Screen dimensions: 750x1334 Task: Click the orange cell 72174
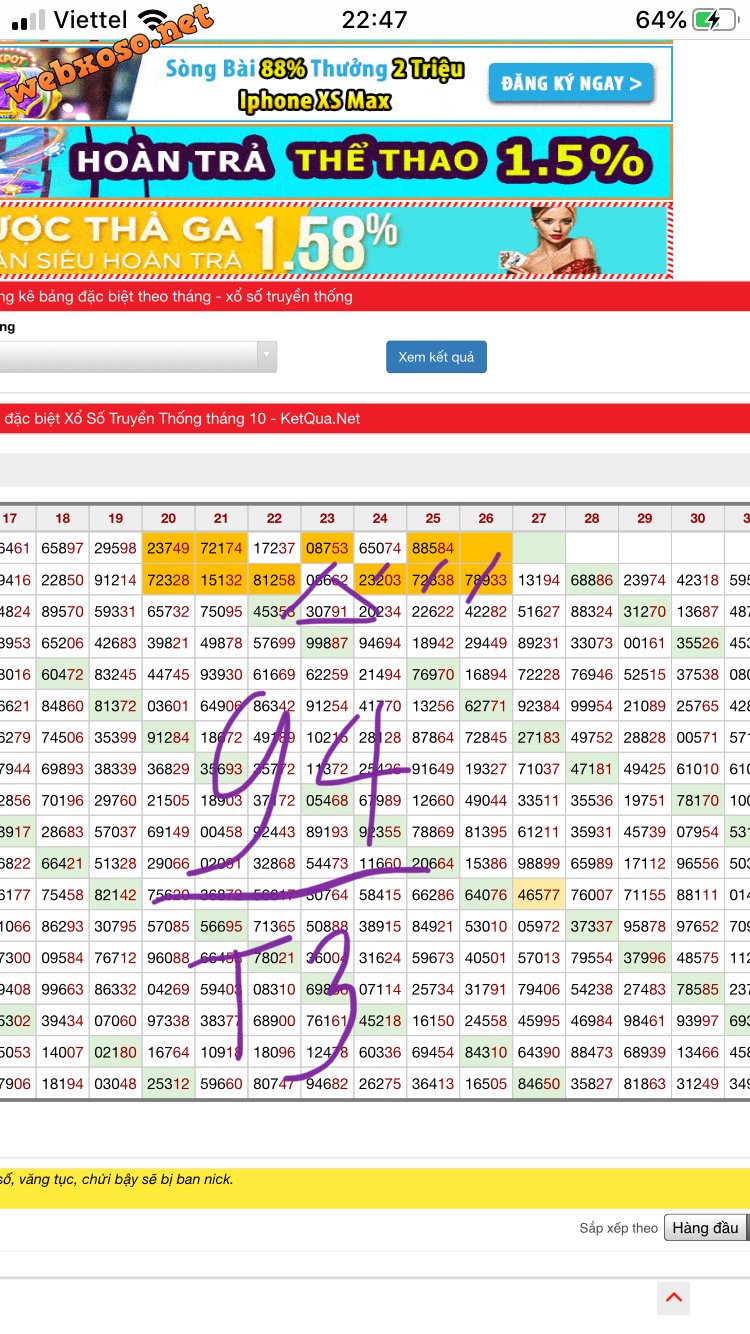(x=221, y=548)
